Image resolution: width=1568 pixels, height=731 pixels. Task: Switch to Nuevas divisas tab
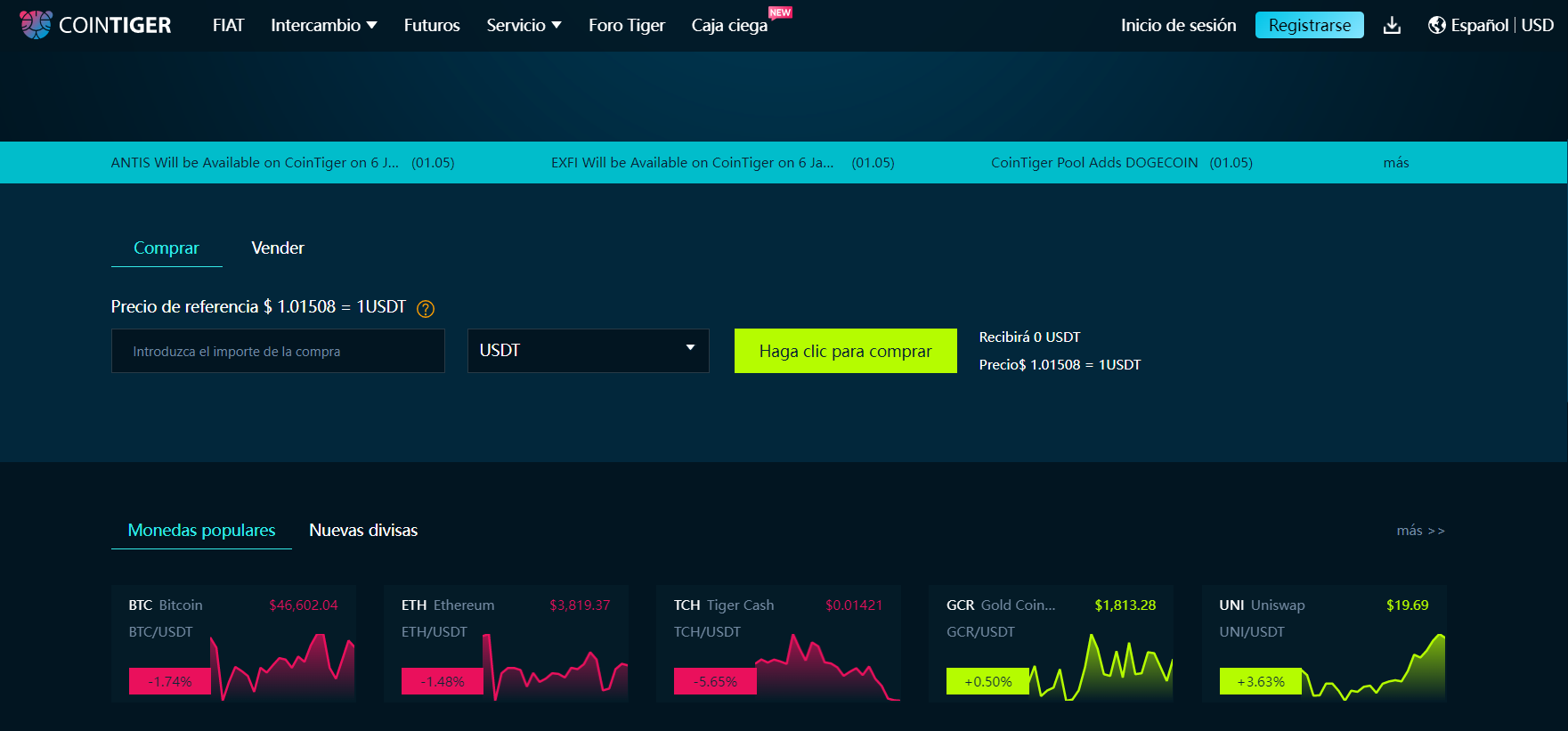coord(363,530)
